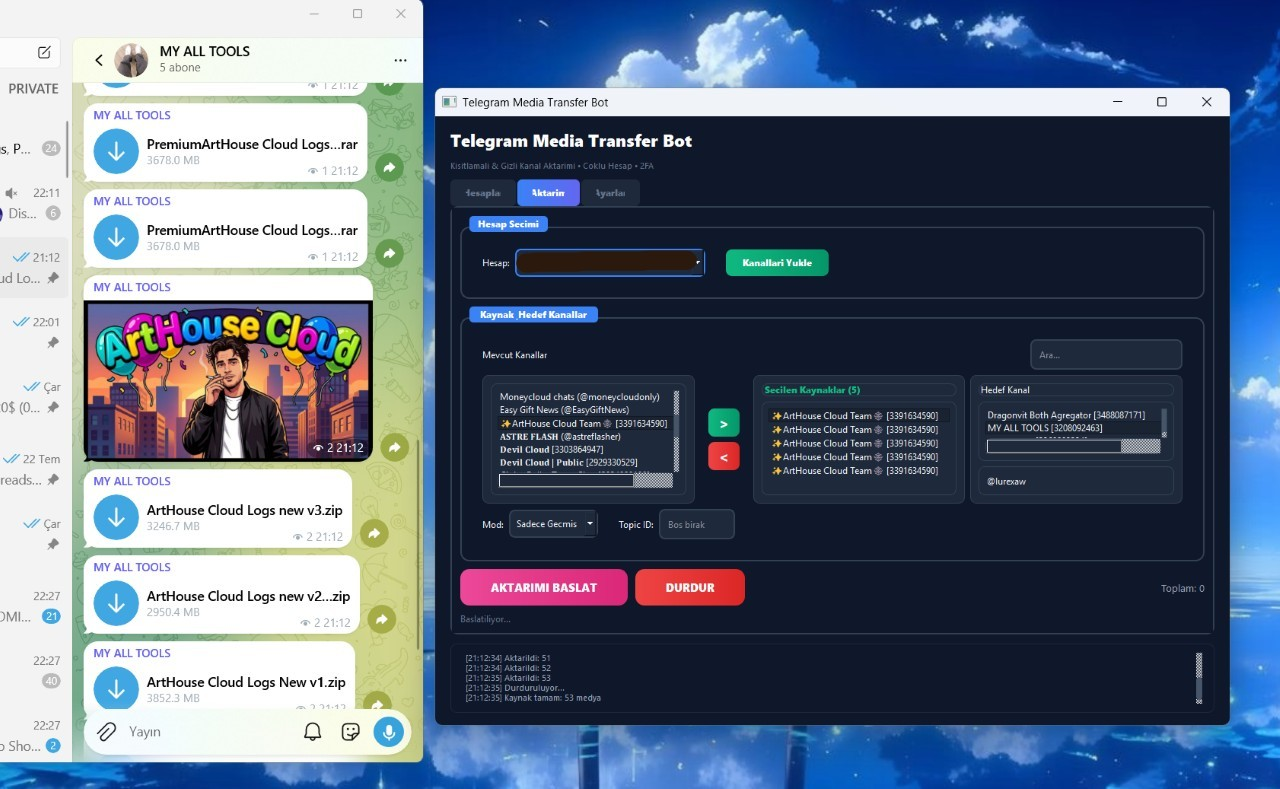The image size is (1280, 789).
Task: Click the ArtHouse Cloud Logs New v1.zip filename
Action: (246, 682)
